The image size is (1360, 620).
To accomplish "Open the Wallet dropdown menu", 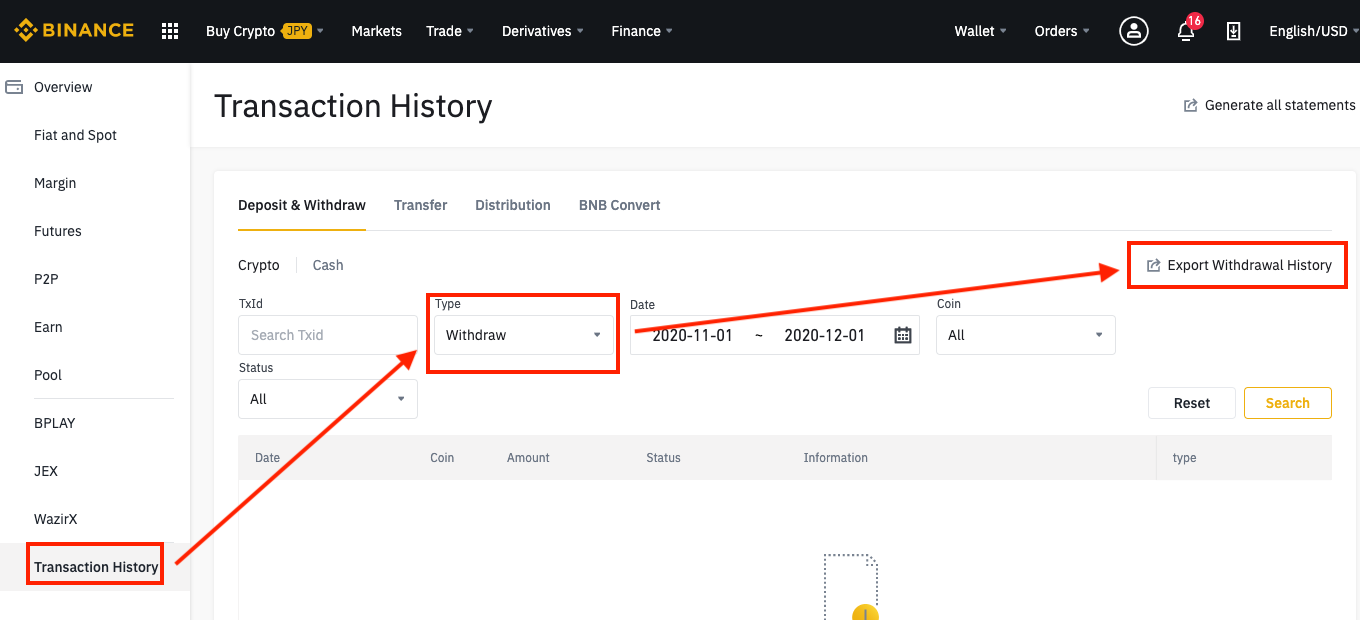I will tap(981, 31).
